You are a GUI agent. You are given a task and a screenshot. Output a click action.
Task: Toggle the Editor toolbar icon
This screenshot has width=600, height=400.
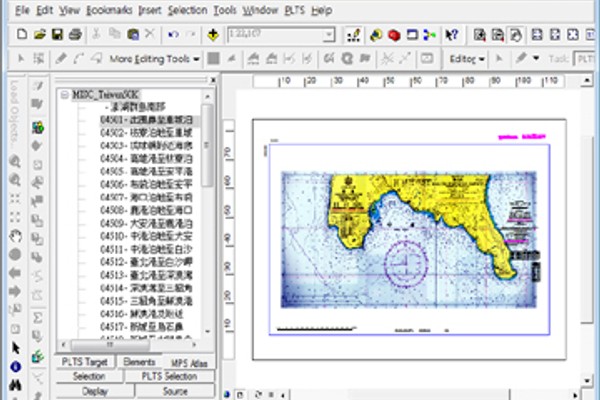pos(354,35)
